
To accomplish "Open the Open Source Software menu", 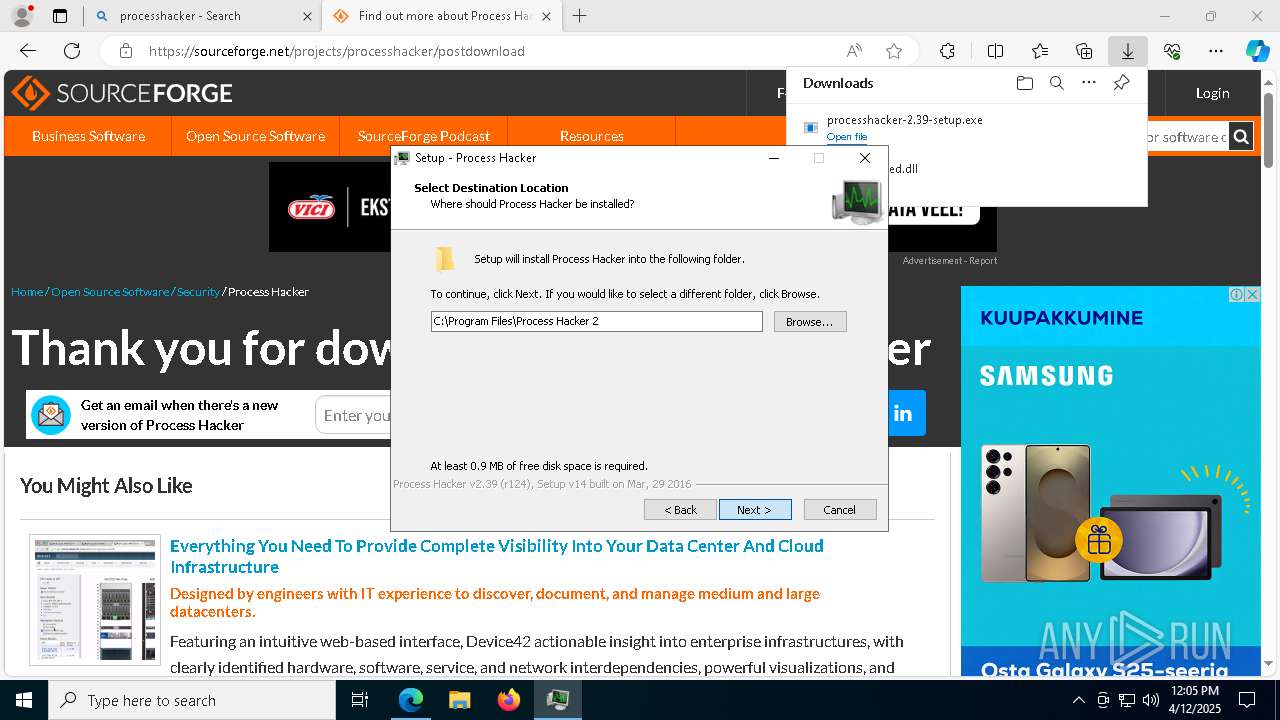I will (255, 136).
